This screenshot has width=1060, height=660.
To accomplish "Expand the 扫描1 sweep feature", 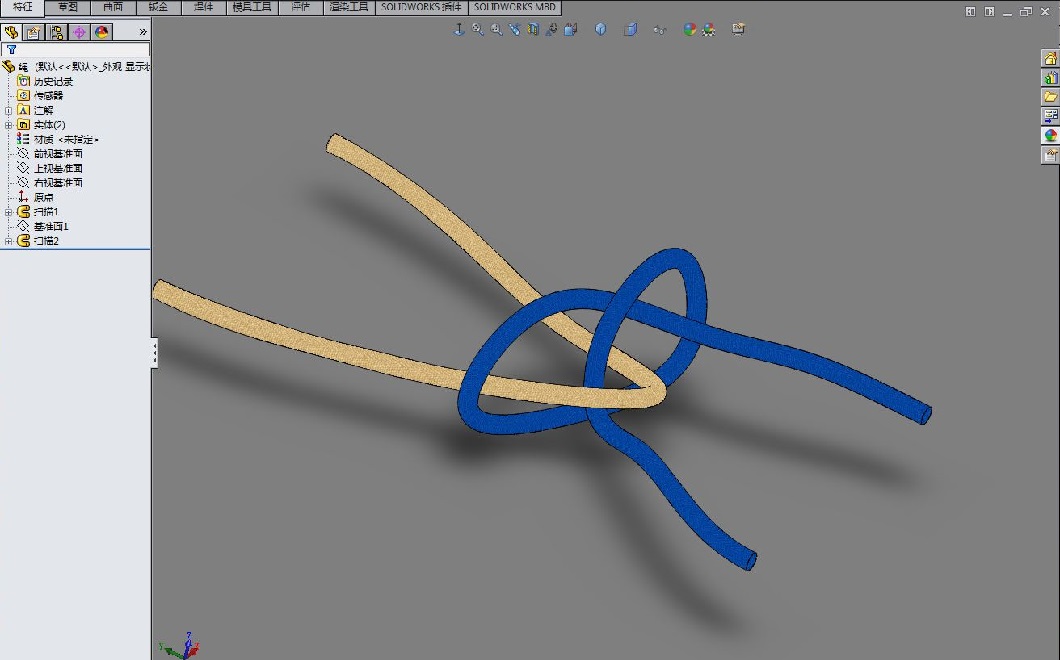I will (x=9, y=212).
